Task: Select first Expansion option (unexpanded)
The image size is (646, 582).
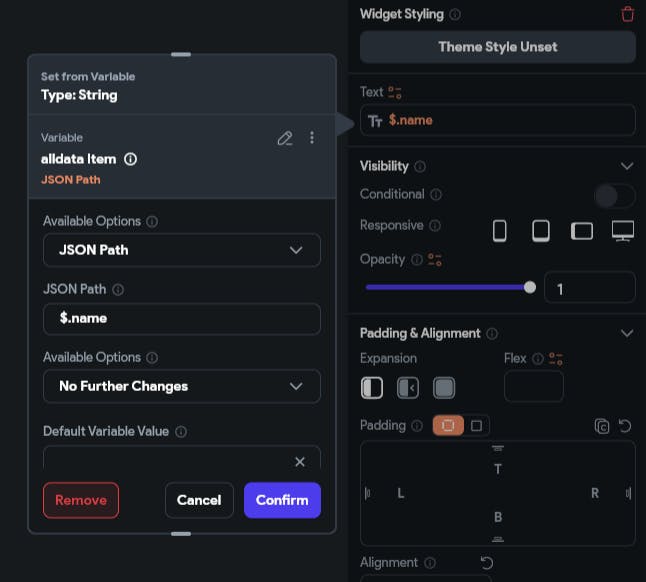Action: click(372, 388)
